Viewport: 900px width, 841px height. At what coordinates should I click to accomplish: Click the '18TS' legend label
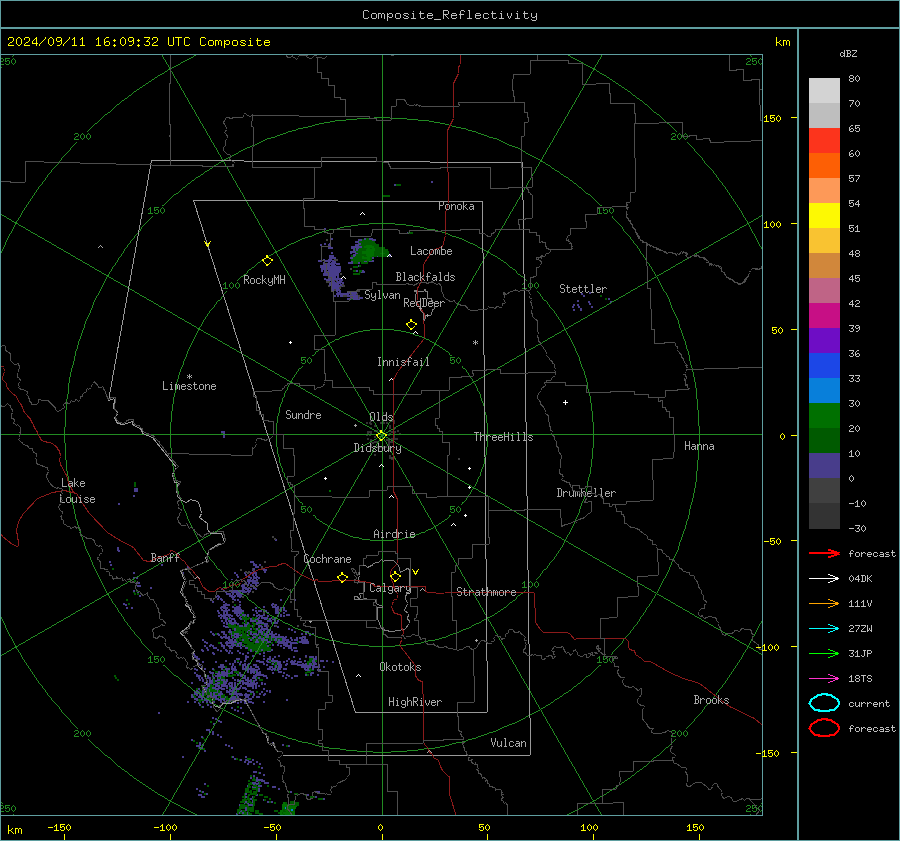pyautogui.click(x=860, y=679)
